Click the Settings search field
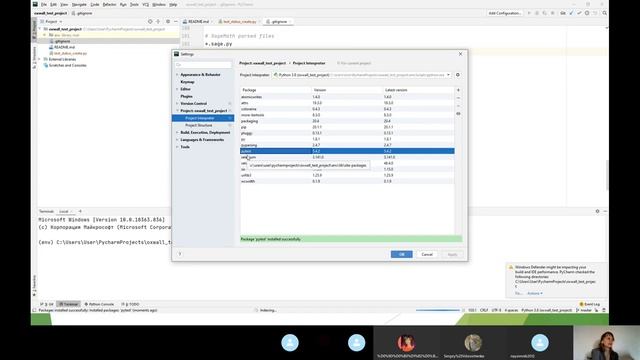The width and height of the screenshot is (640, 360). click(x=203, y=65)
